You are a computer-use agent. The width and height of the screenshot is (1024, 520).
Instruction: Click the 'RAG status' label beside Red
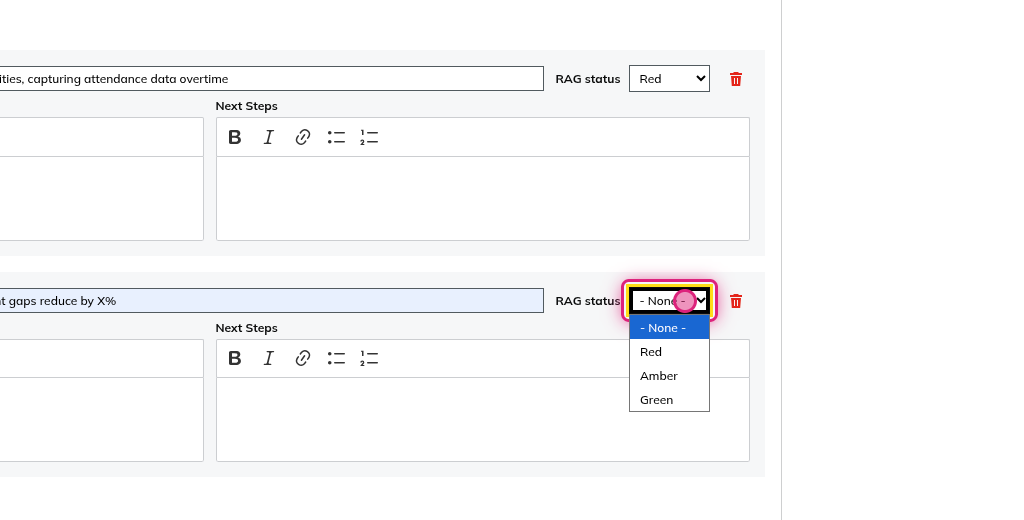pyautogui.click(x=588, y=79)
